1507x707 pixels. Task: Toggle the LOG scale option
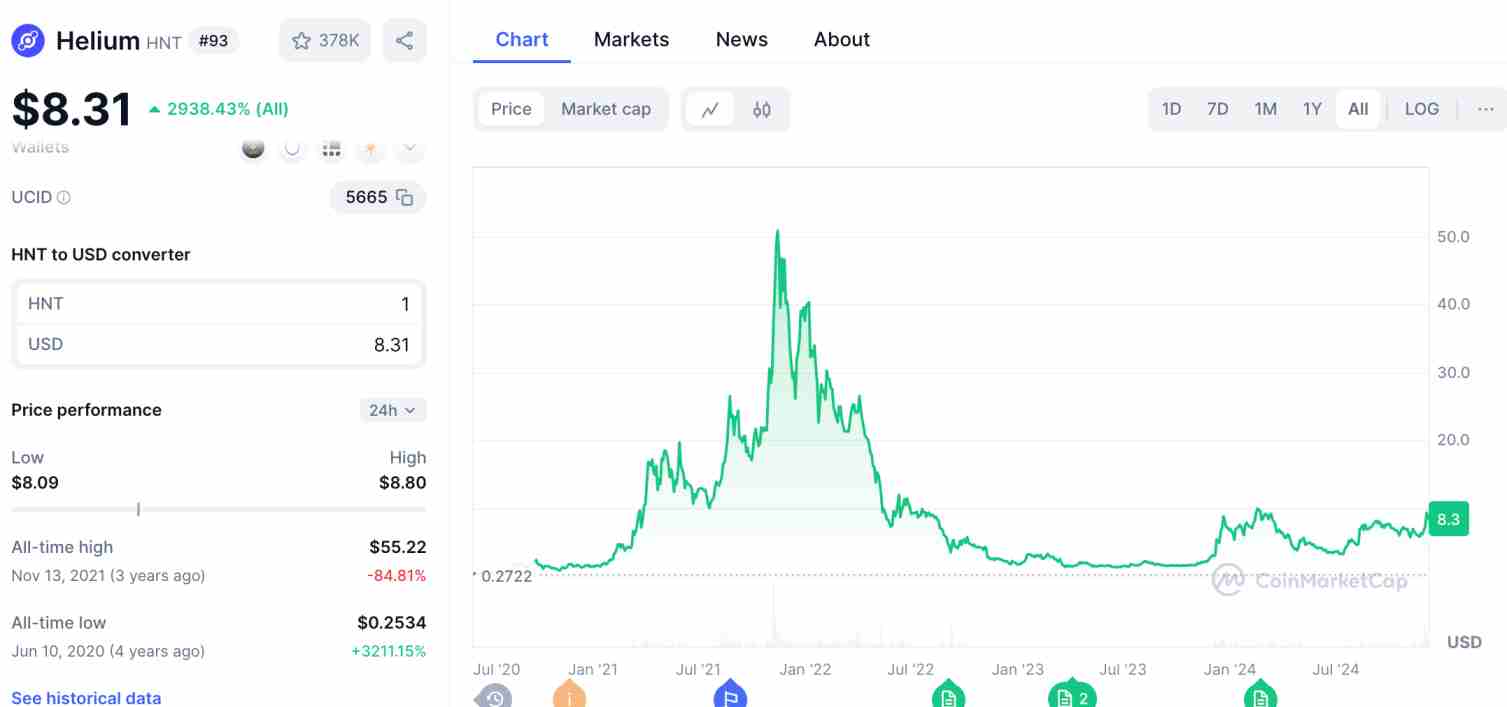(x=1421, y=109)
